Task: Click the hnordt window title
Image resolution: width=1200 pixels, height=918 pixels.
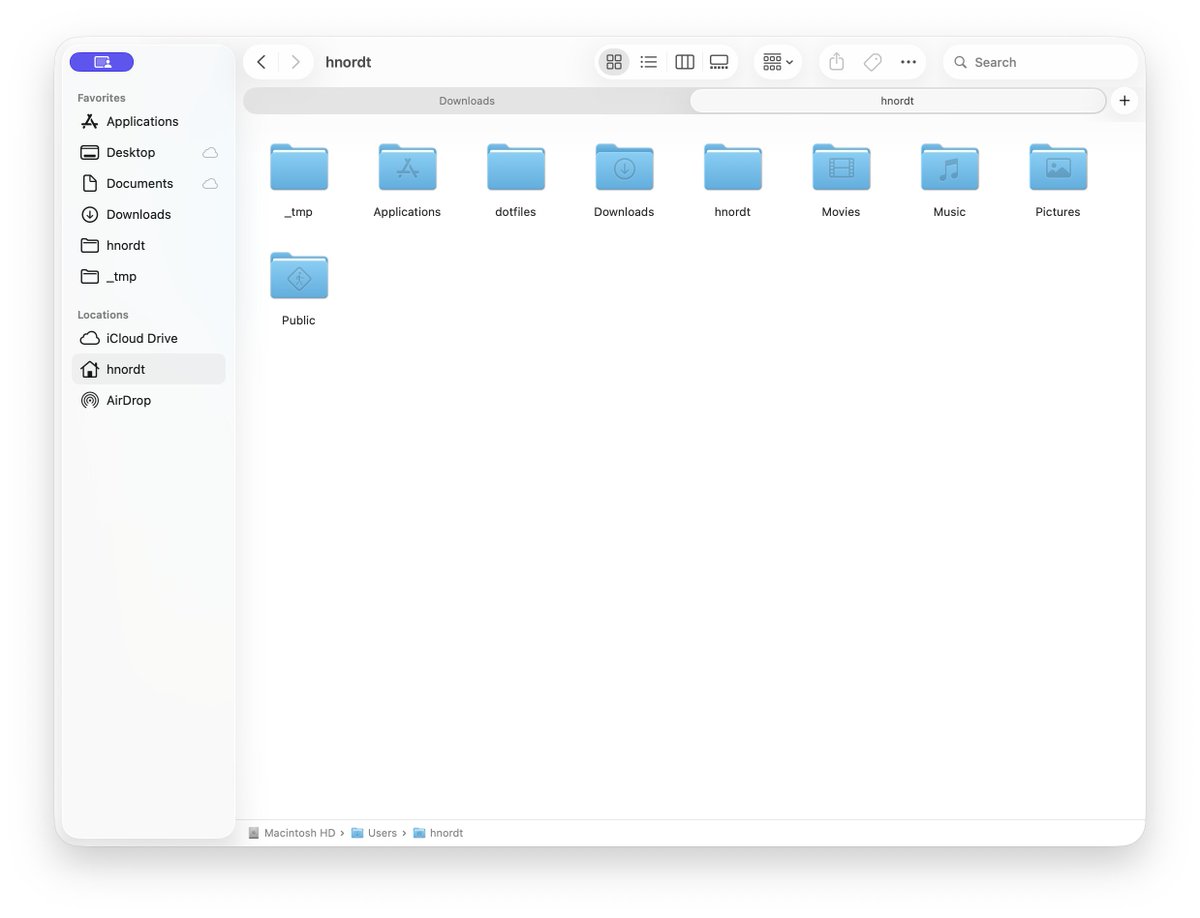Action: coord(348,62)
